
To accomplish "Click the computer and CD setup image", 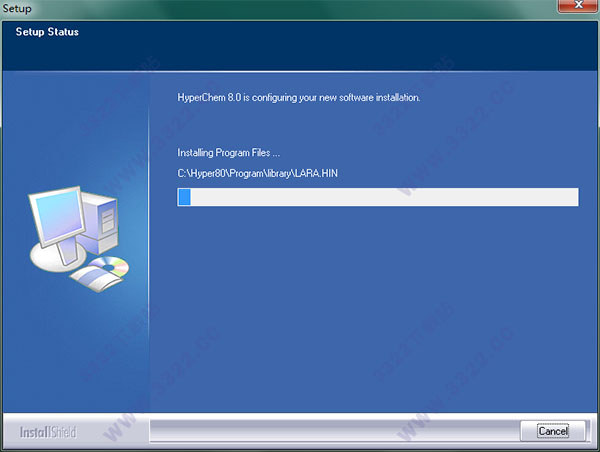I will (79, 239).
